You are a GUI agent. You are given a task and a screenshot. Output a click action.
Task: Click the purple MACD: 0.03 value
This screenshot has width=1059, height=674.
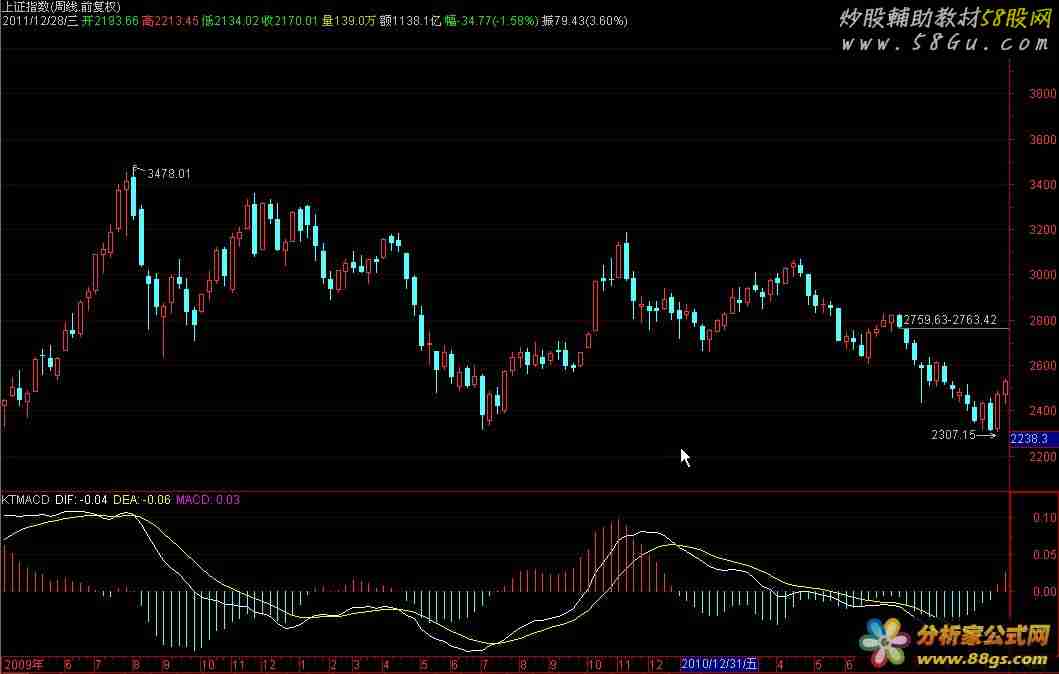click(x=208, y=500)
